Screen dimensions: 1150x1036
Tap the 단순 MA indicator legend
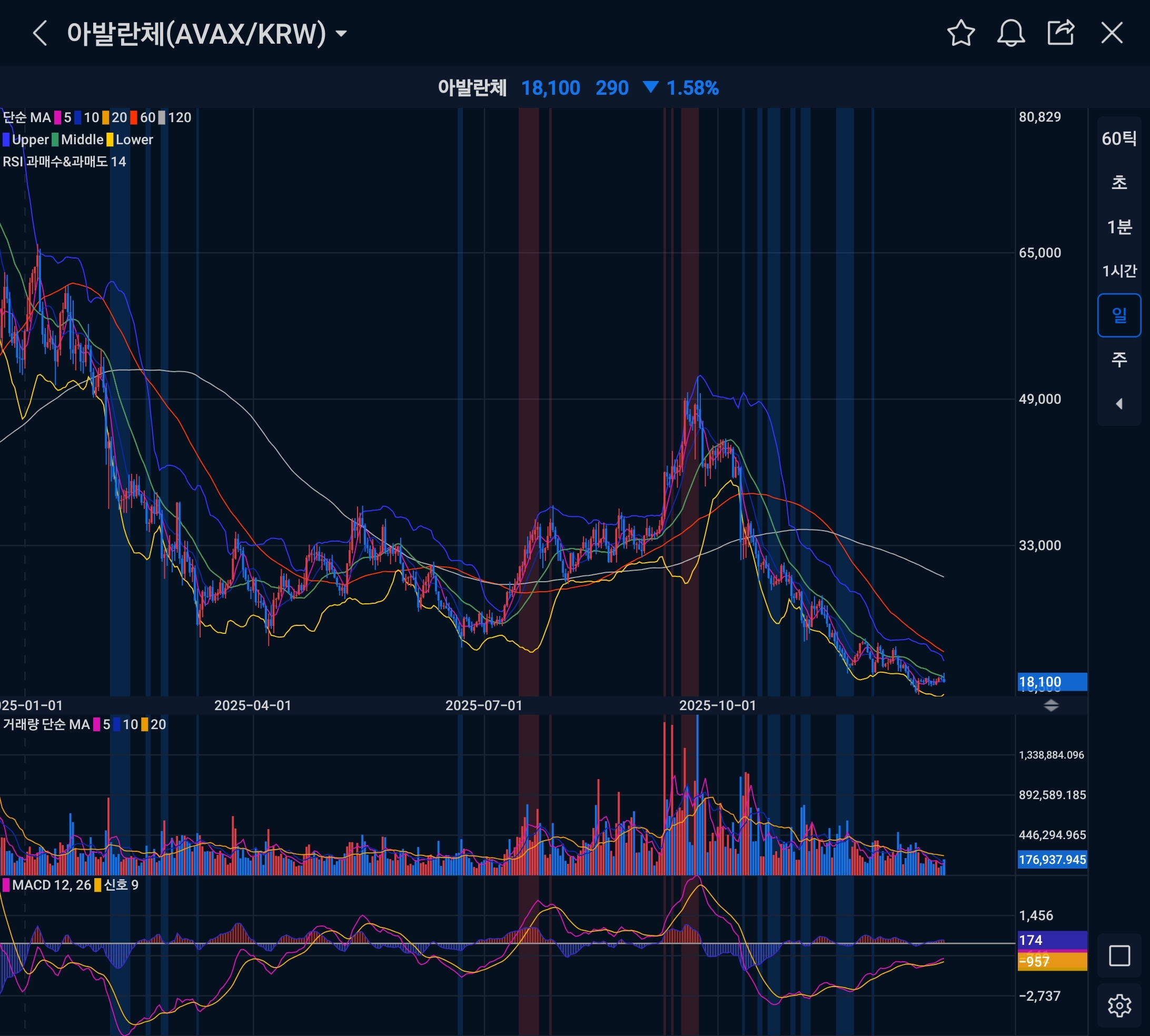pos(27,118)
